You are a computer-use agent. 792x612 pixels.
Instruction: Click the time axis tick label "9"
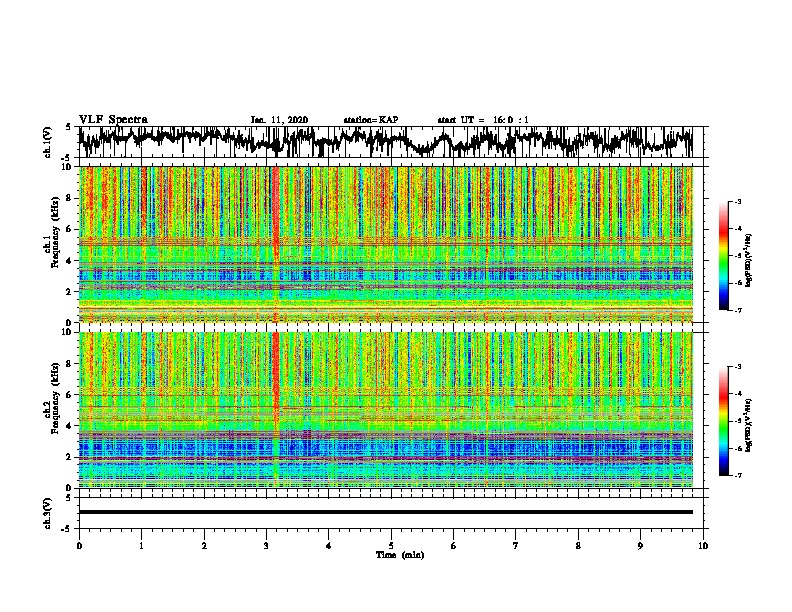[640, 546]
